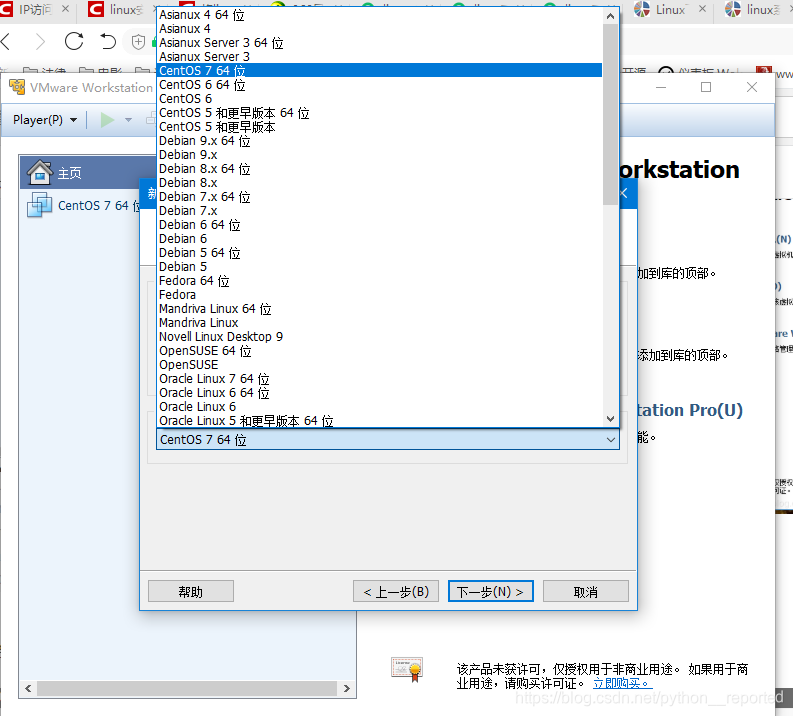Pick Oracle Linux 6 entry
The height and width of the screenshot is (716, 793).
[379, 407]
